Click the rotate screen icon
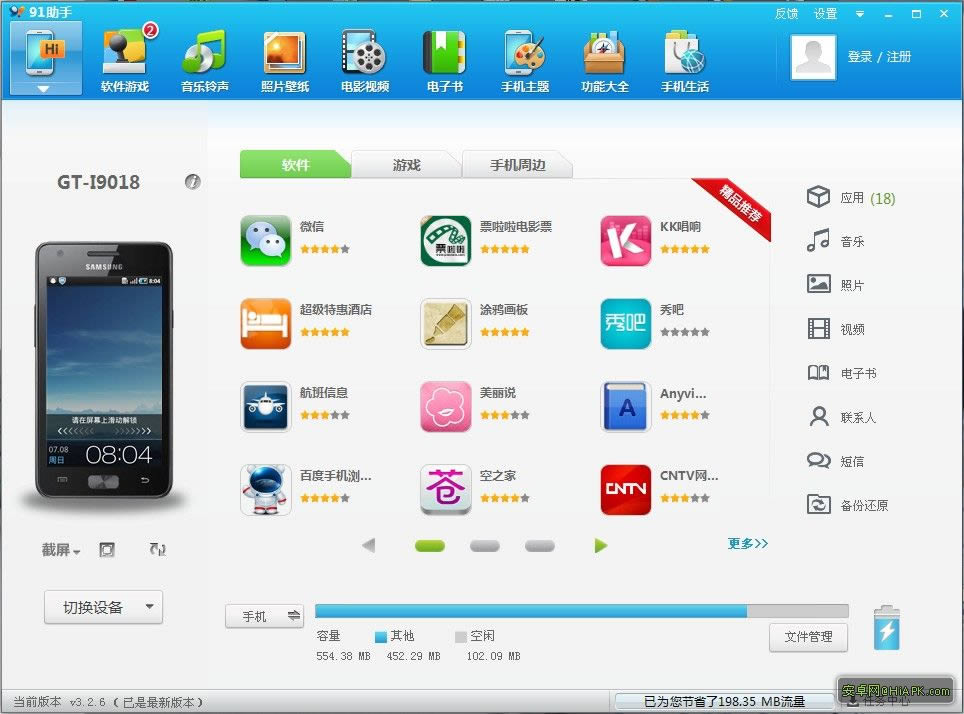Viewport: 964px width, 714px height. [157, 549]
